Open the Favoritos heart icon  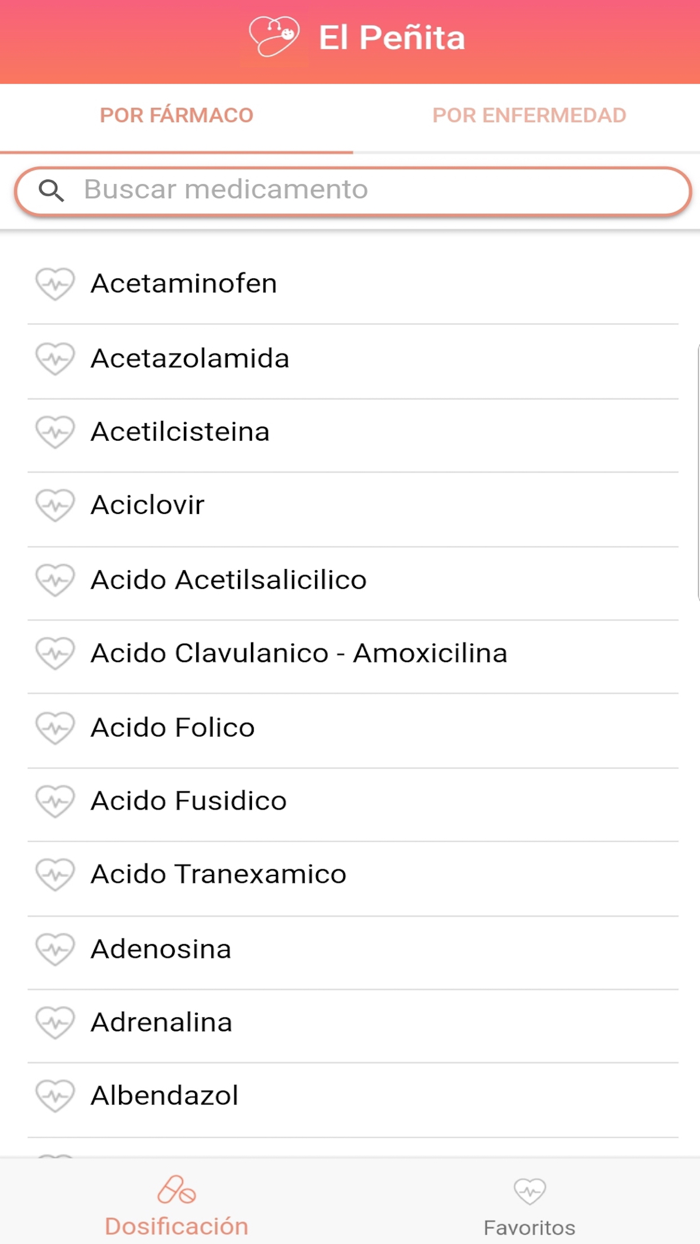pos(529,1191)
